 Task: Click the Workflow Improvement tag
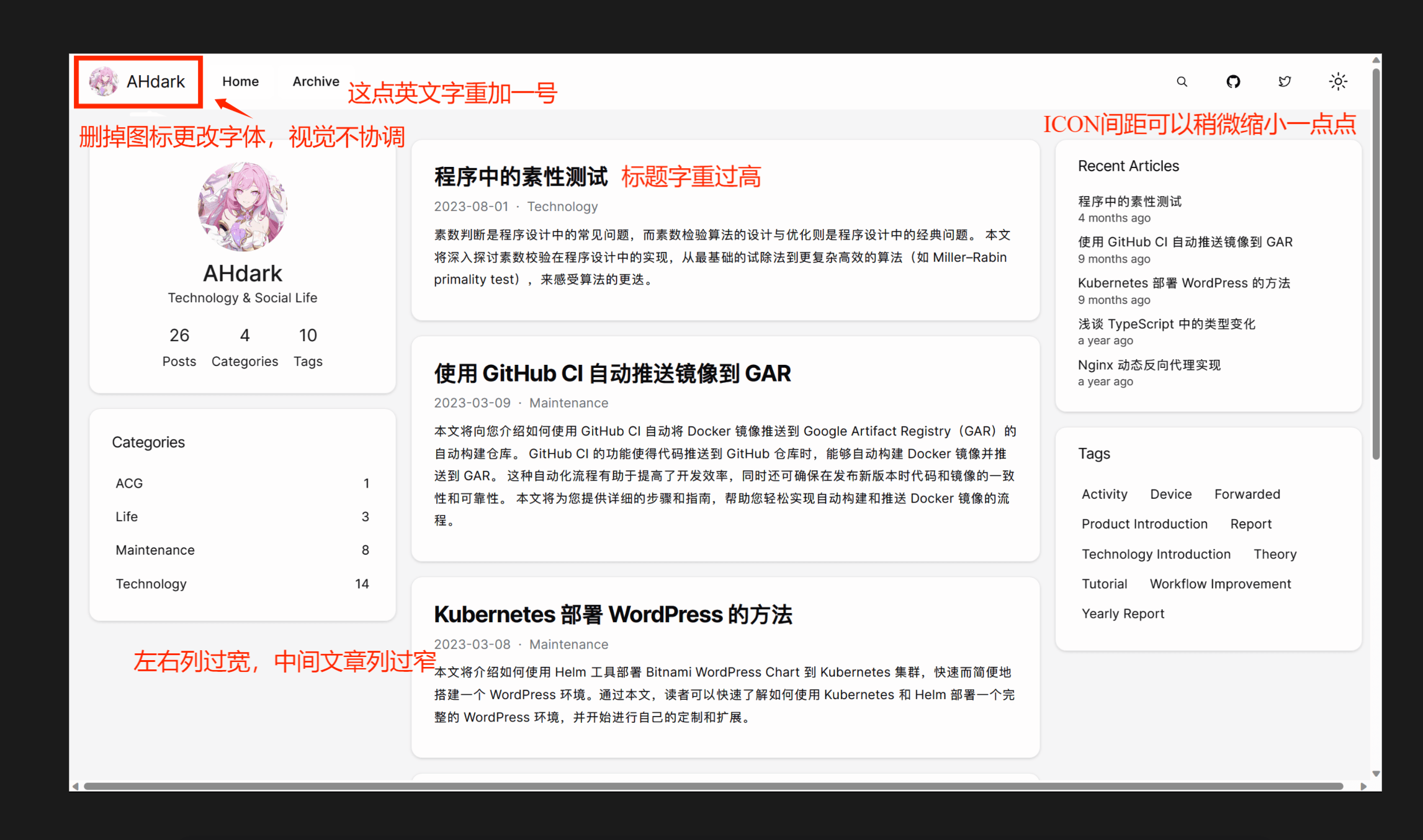[x=1219, y=584]
